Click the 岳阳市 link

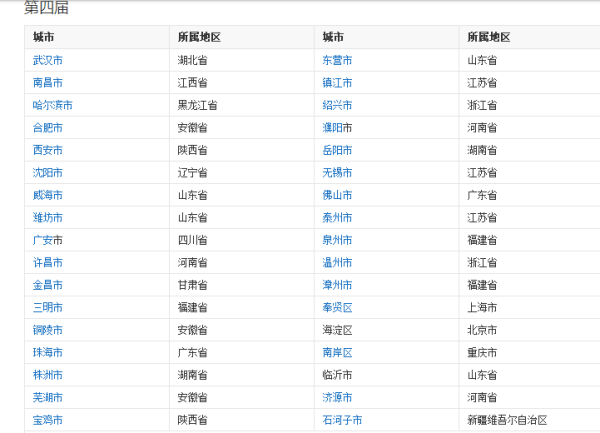[x=337, y=150]
